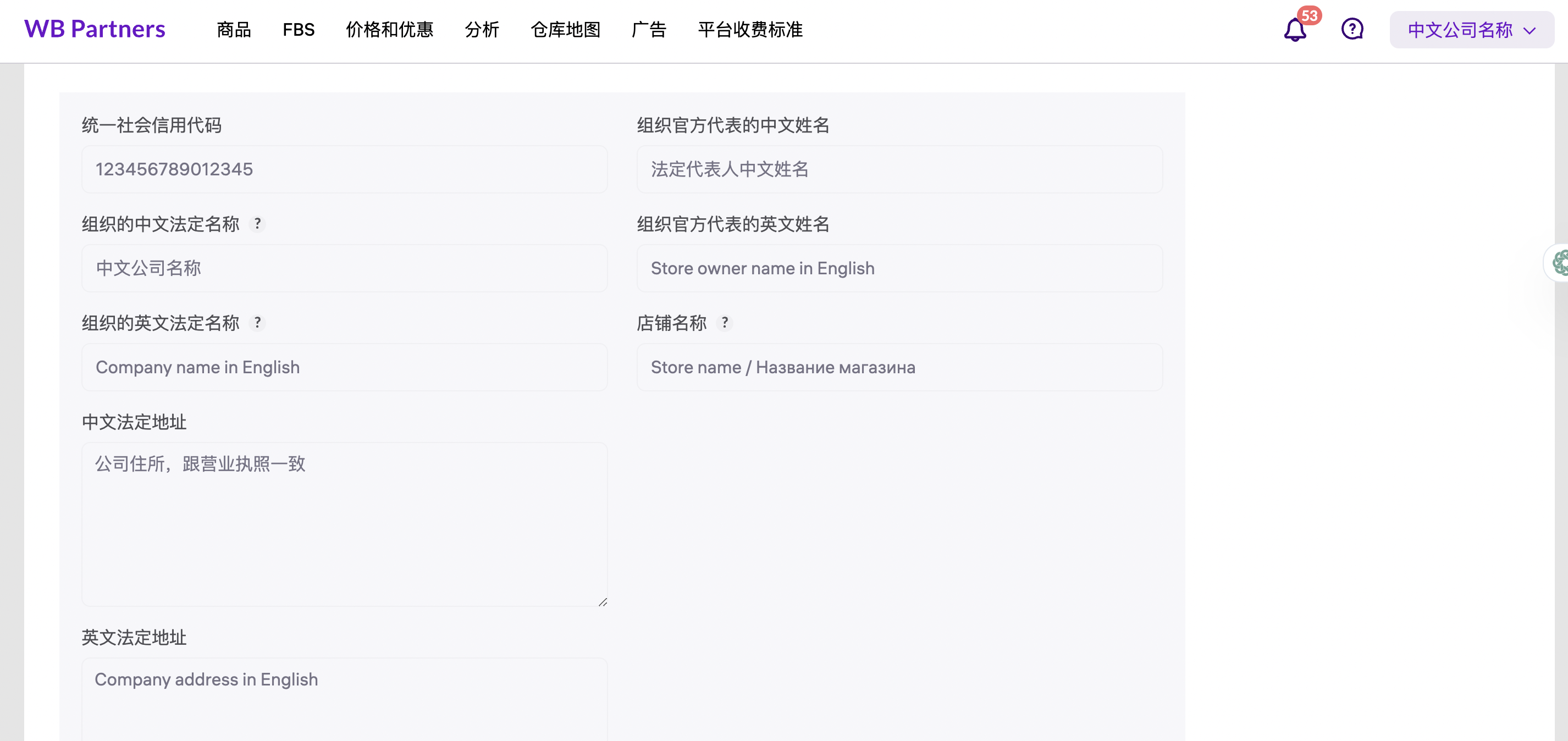This screenshot has height=741, width=1568.
Task: Click the 平台收费标准 link
Action: coord(750,30)
